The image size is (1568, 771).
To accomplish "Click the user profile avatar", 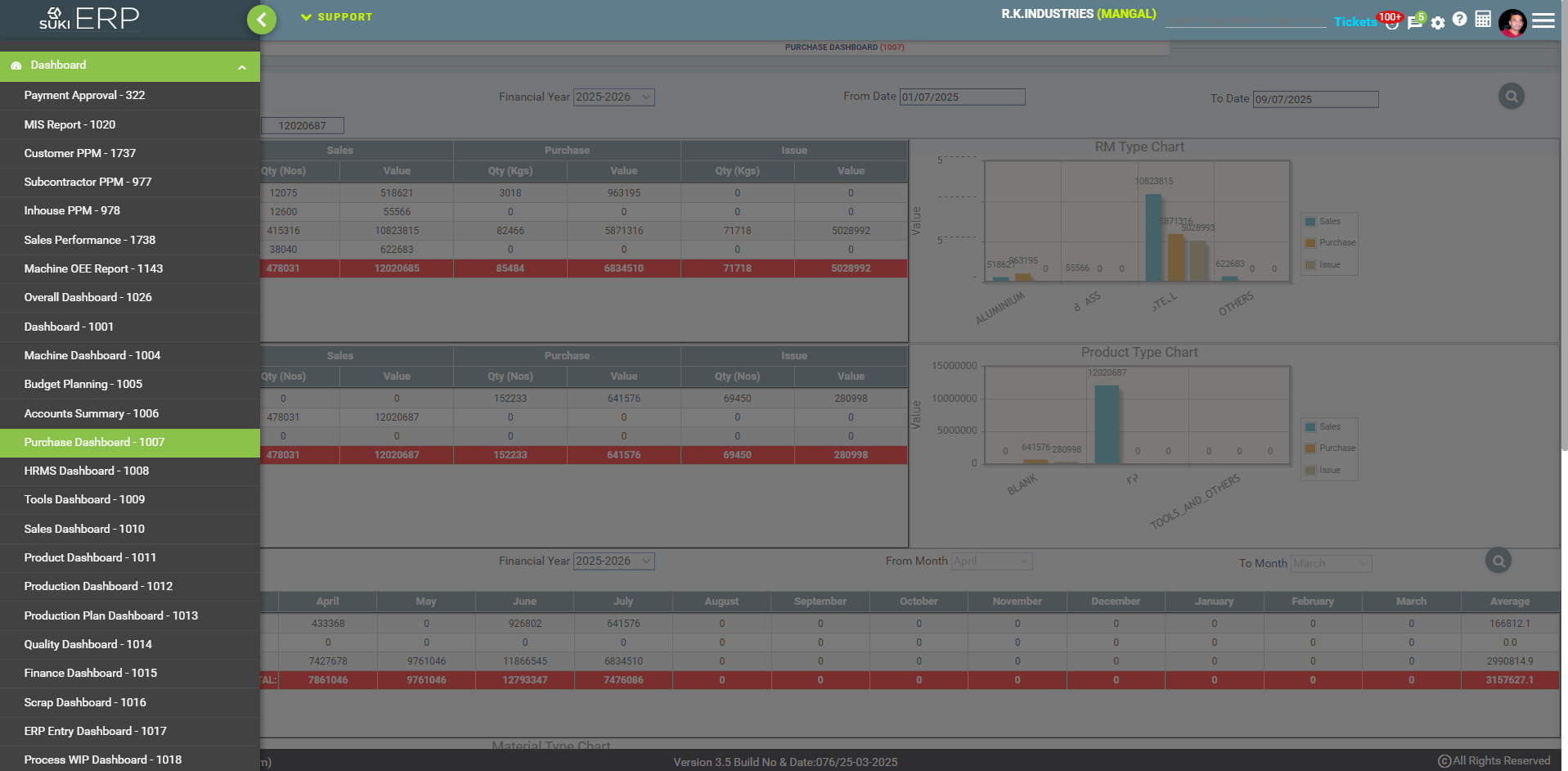I will [1512, 22].
